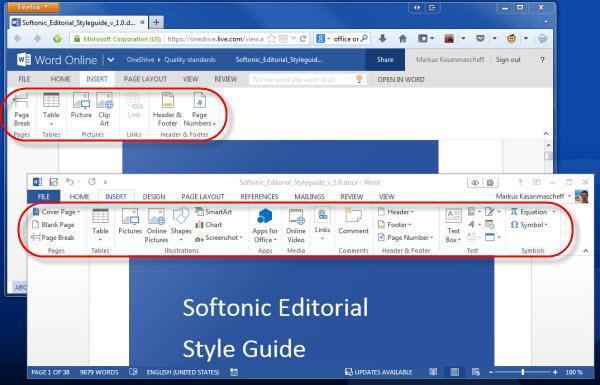Insert a Blank Page in desktop Word

(x=54, y=225)
